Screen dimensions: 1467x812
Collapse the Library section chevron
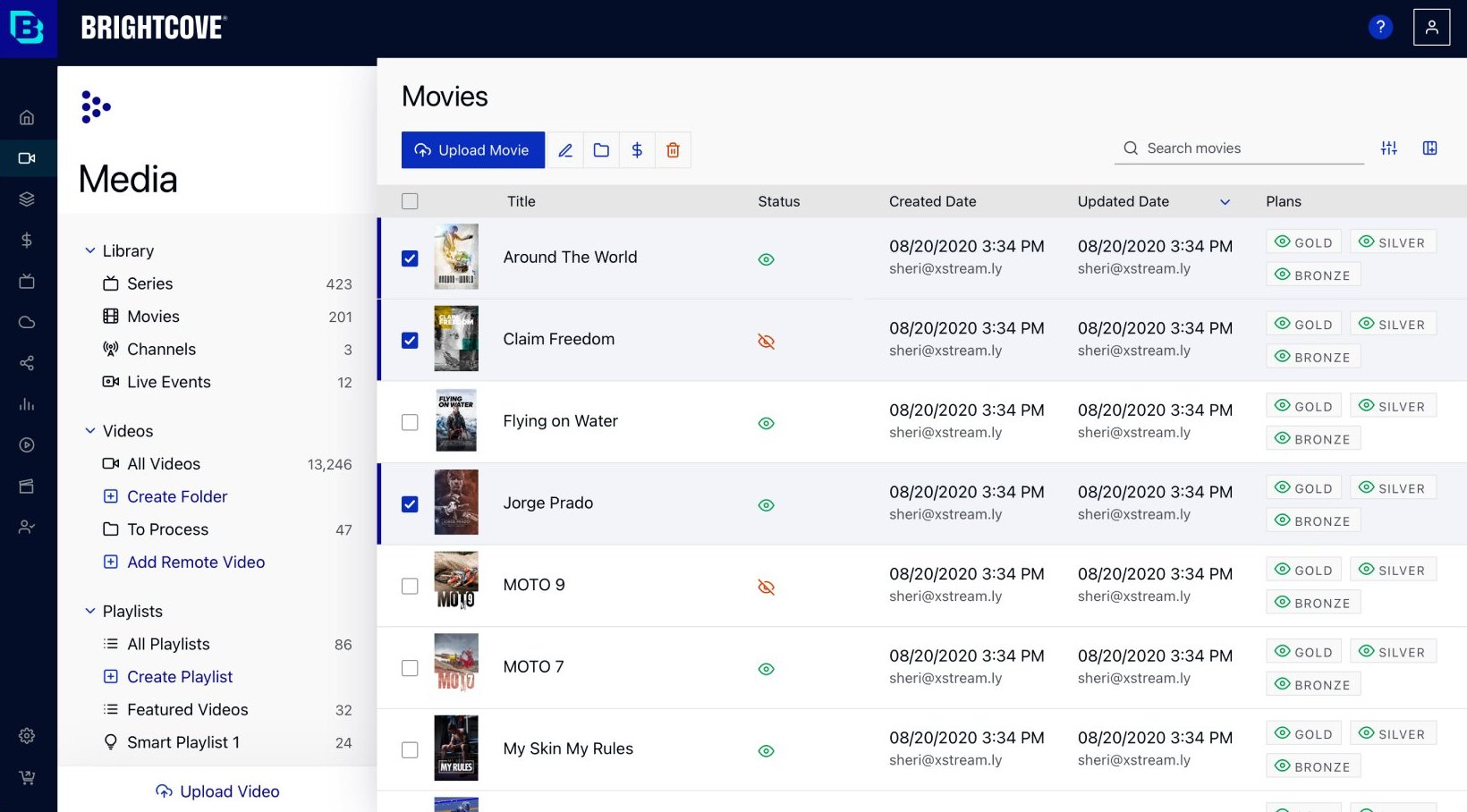(x=90, y=251)
